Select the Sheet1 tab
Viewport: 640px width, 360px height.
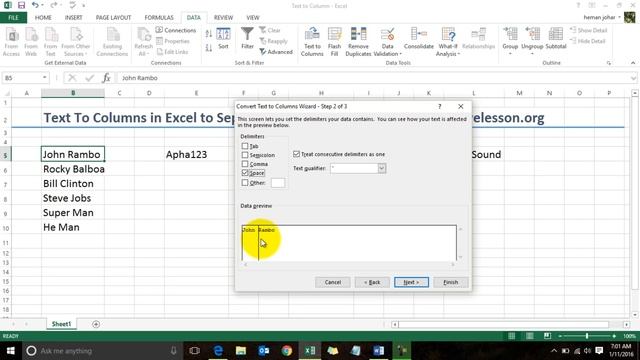[61, 324]
